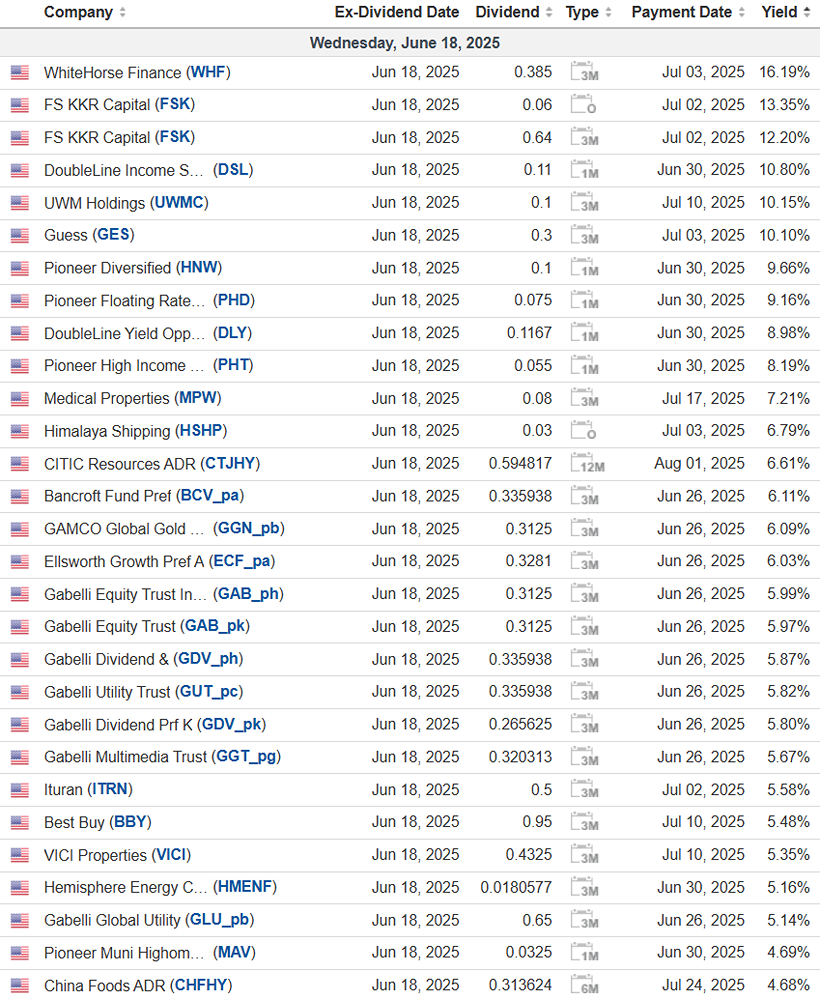Click the type icon in the Ituran row
This screenshot has height=1000, width=820.
click(584, 790)
